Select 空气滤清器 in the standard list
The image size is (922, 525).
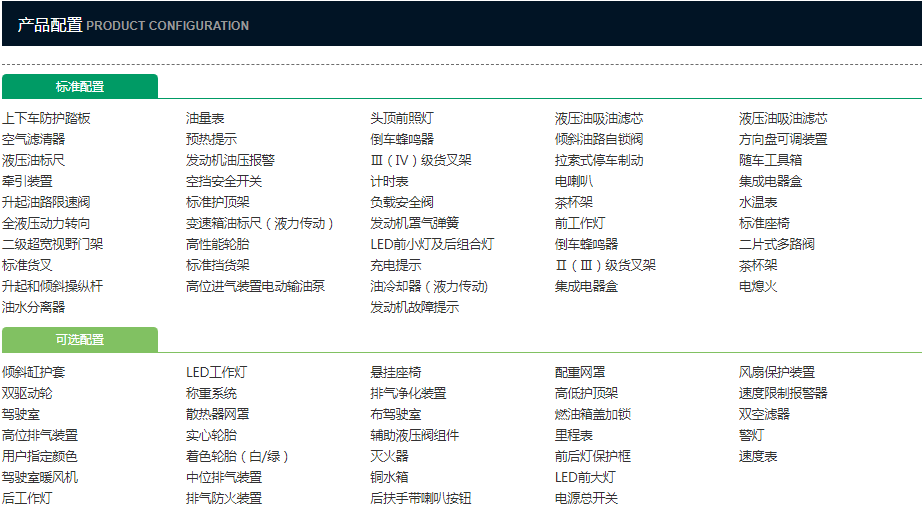pyautogui.click(x=33, y=139)
